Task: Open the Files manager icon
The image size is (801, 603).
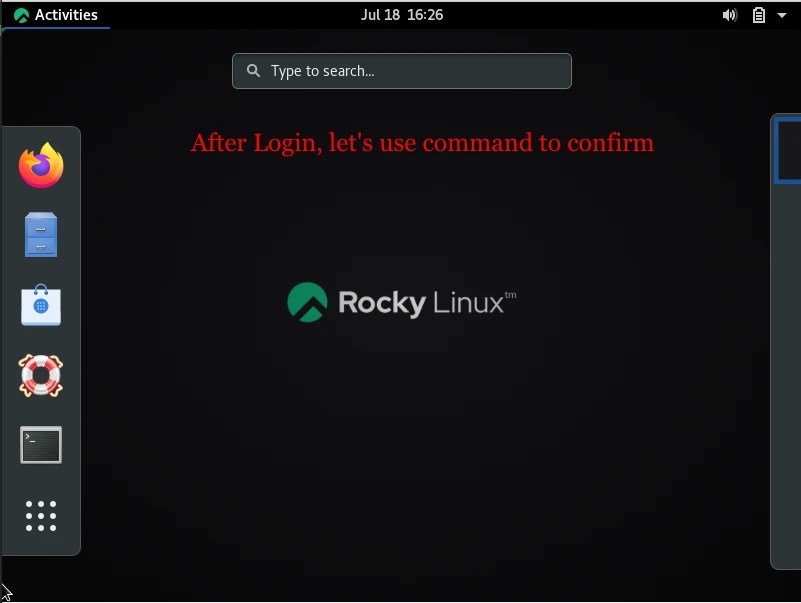Action: point(41,235)
